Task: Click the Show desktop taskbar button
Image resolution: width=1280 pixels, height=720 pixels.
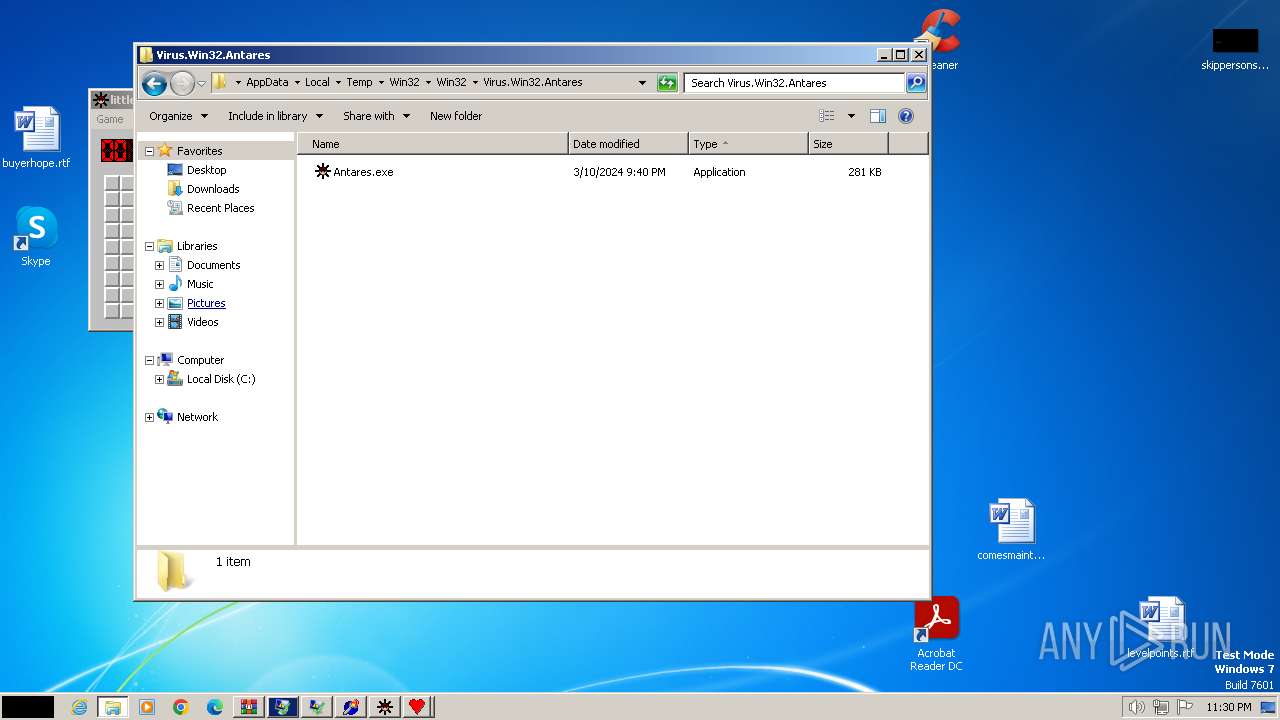Action: click(x=1270, y=707)
